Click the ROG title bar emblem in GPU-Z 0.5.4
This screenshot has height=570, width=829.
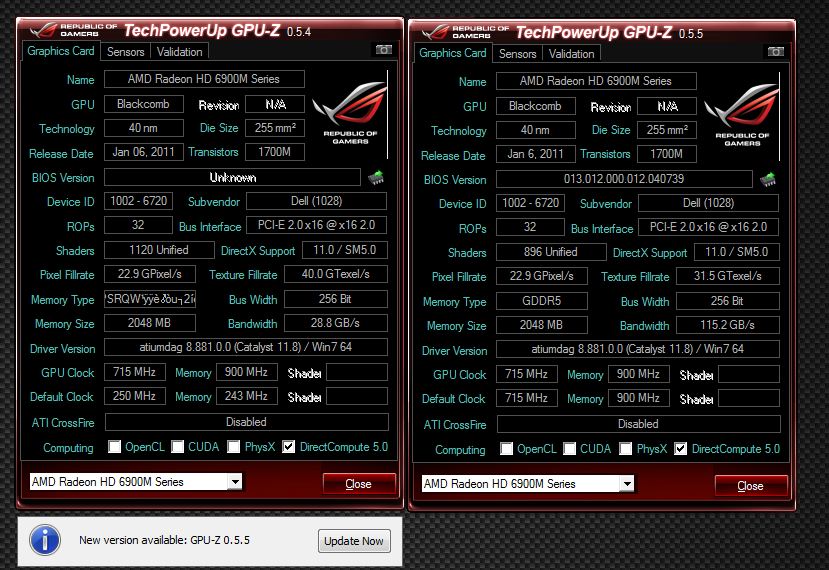pyautogui.click(x=43, y=30)
